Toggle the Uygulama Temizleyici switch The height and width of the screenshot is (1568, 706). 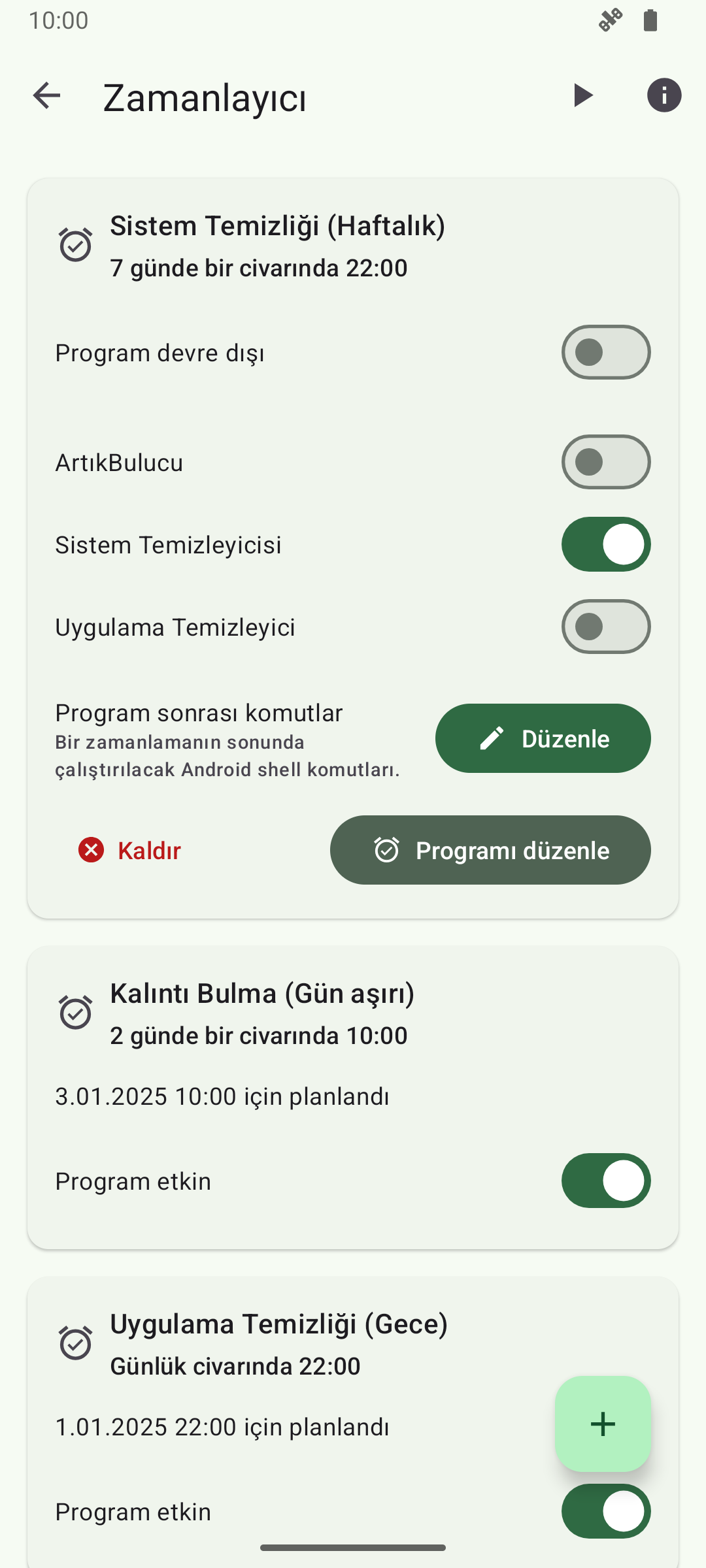click(605, 627)
